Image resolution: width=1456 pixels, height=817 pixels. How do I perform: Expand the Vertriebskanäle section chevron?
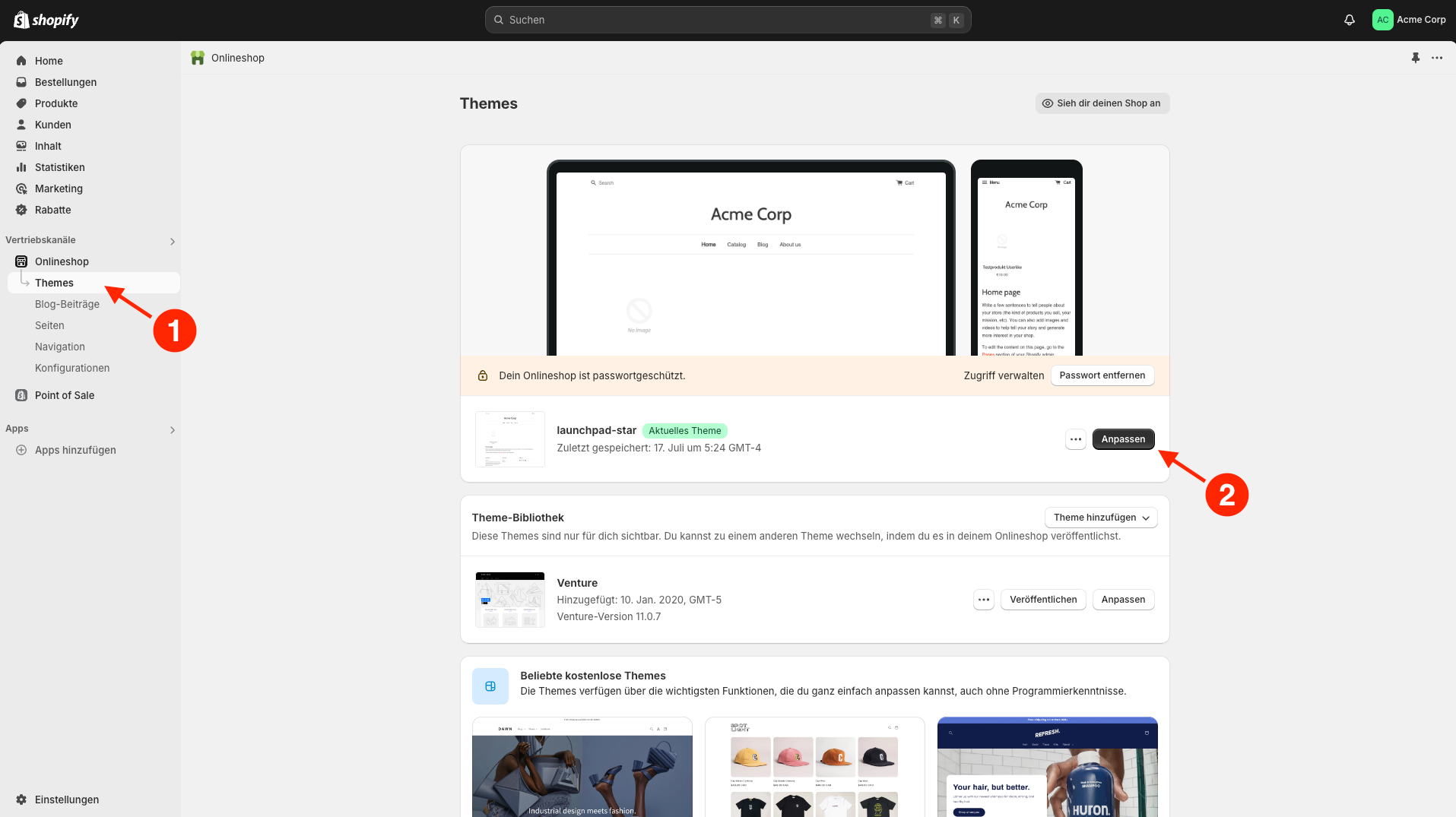(173, 242)
